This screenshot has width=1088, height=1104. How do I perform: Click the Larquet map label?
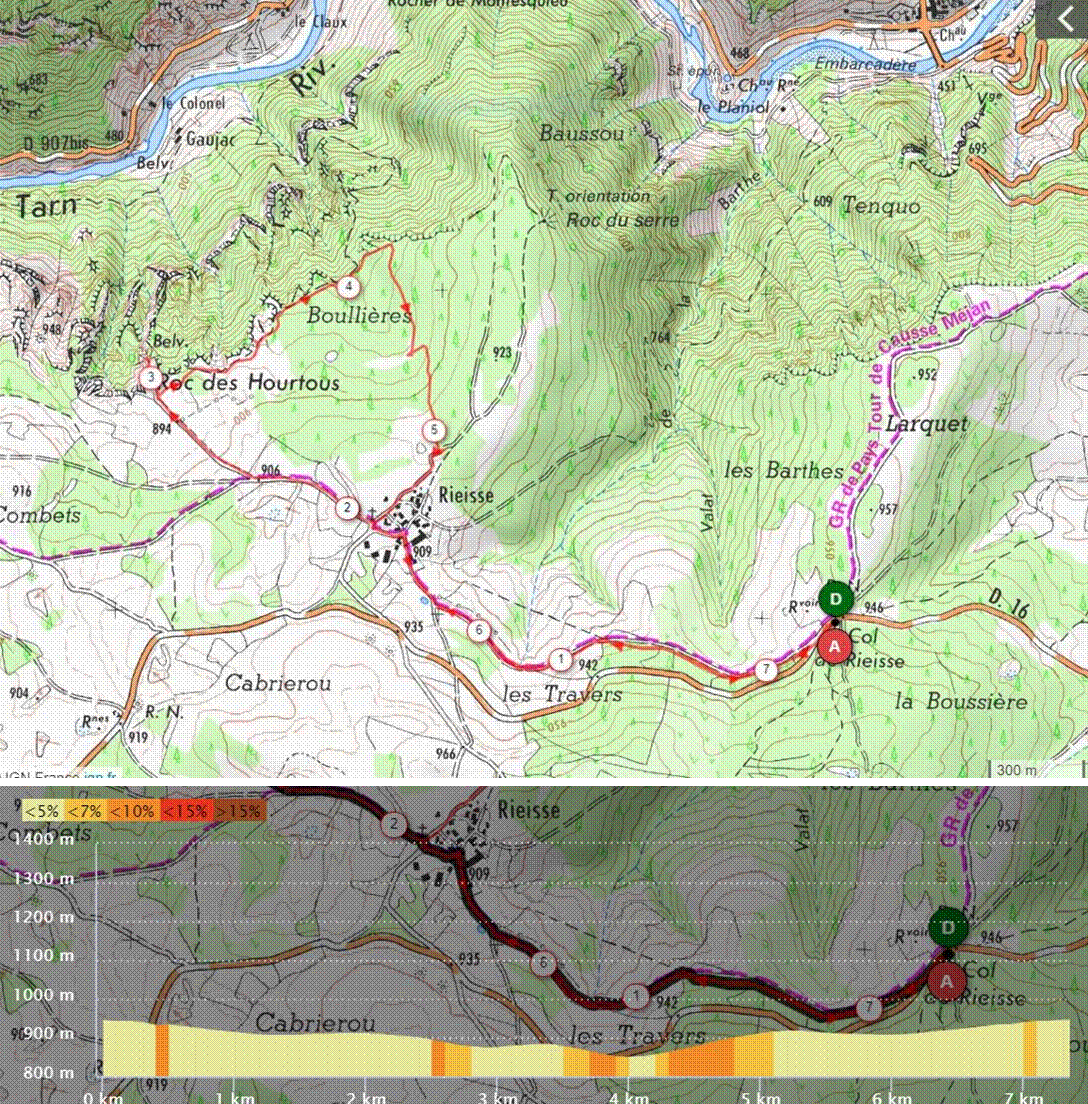(927, 424)
